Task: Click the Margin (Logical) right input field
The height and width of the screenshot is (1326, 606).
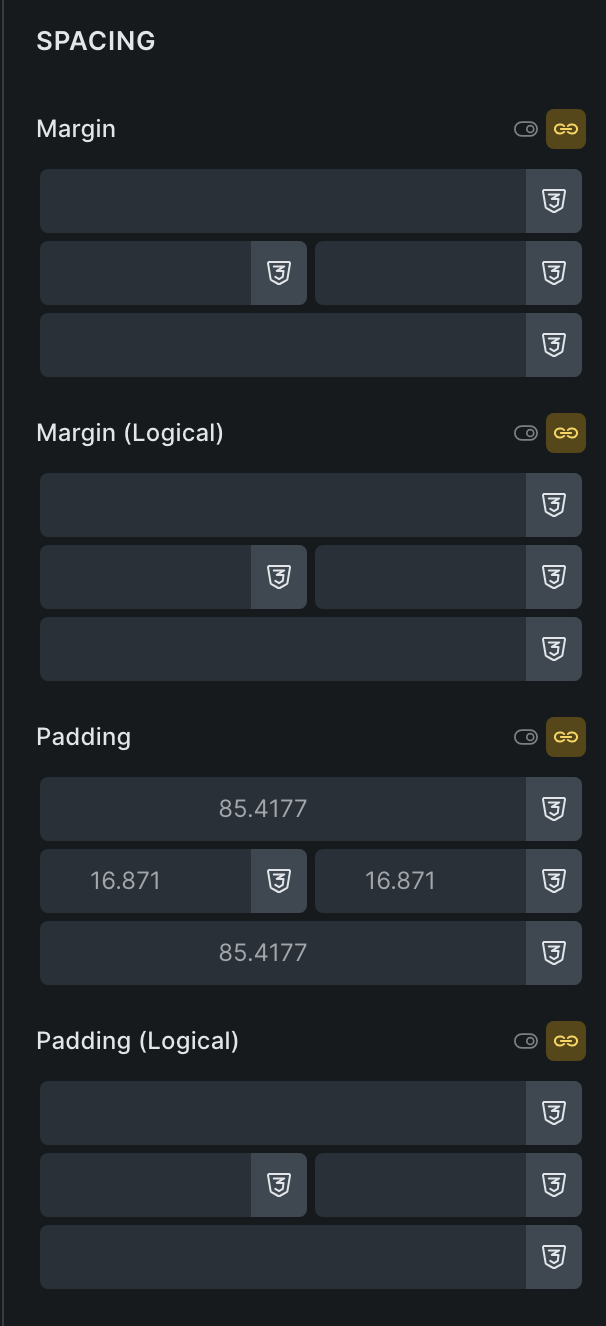Action: point(420,577)
